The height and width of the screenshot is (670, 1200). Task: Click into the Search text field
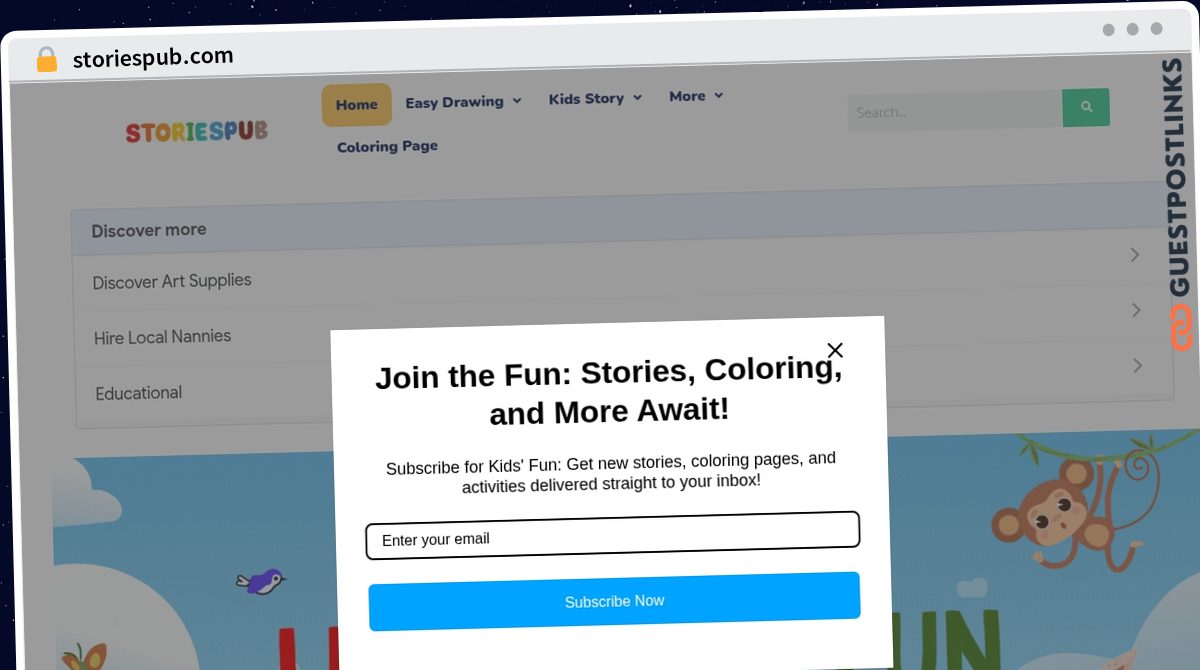pyautogui.click(x=955, y=111)
